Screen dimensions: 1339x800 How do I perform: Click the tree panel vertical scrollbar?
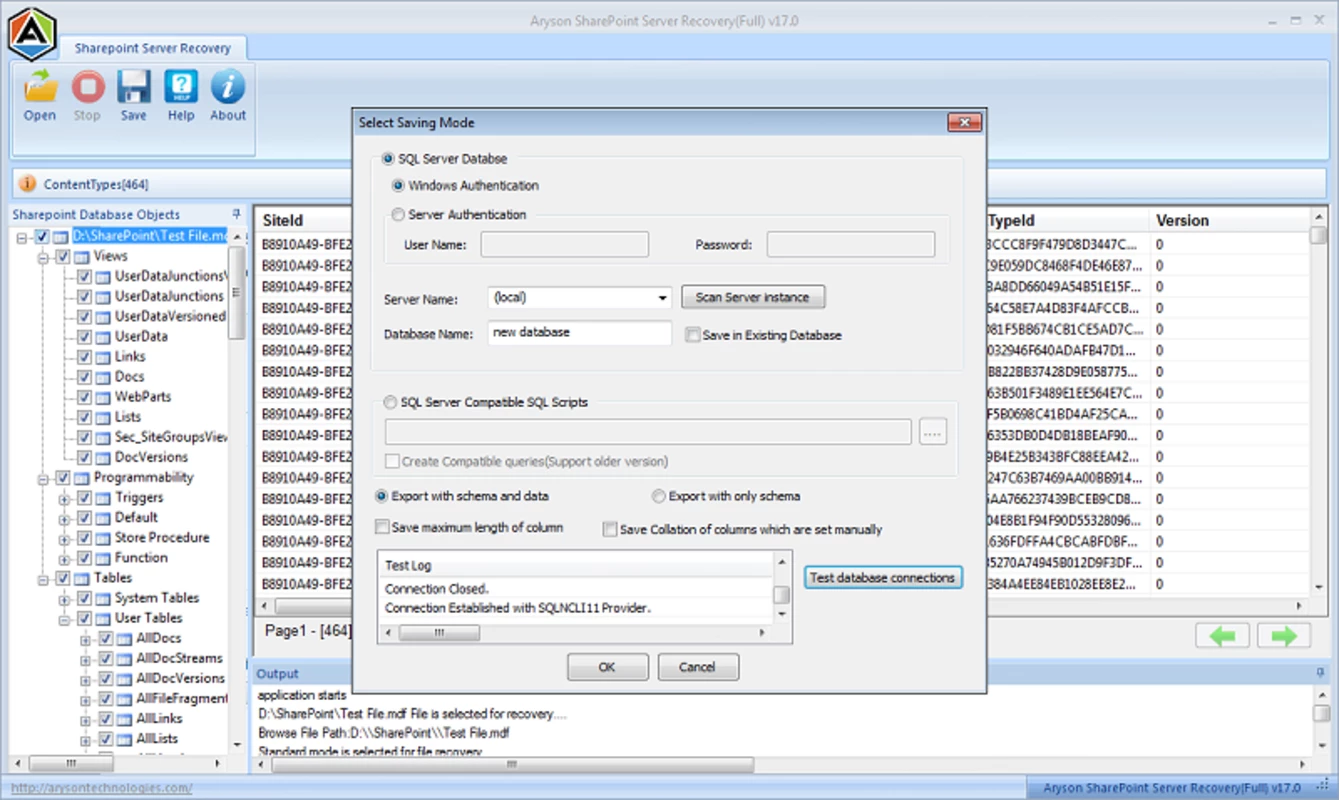tap(236, 293)
